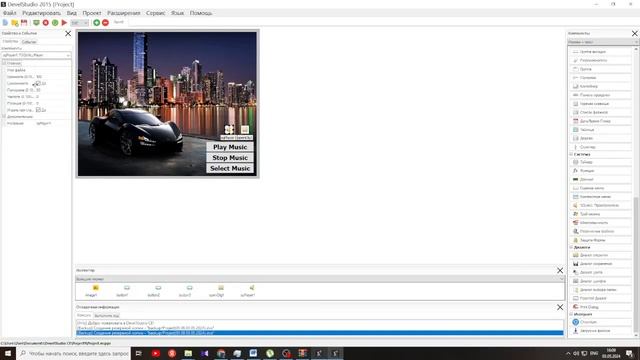Open the Язык menu
This screenshot has width=640, height=360.
177,13
